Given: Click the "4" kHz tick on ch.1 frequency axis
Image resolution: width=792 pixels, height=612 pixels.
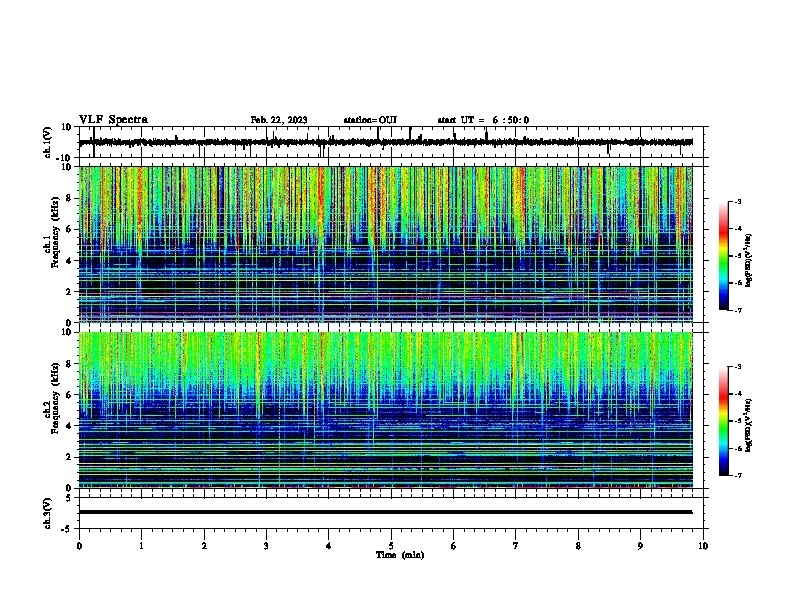Looking at the screenshot, I should pos(70,261).
